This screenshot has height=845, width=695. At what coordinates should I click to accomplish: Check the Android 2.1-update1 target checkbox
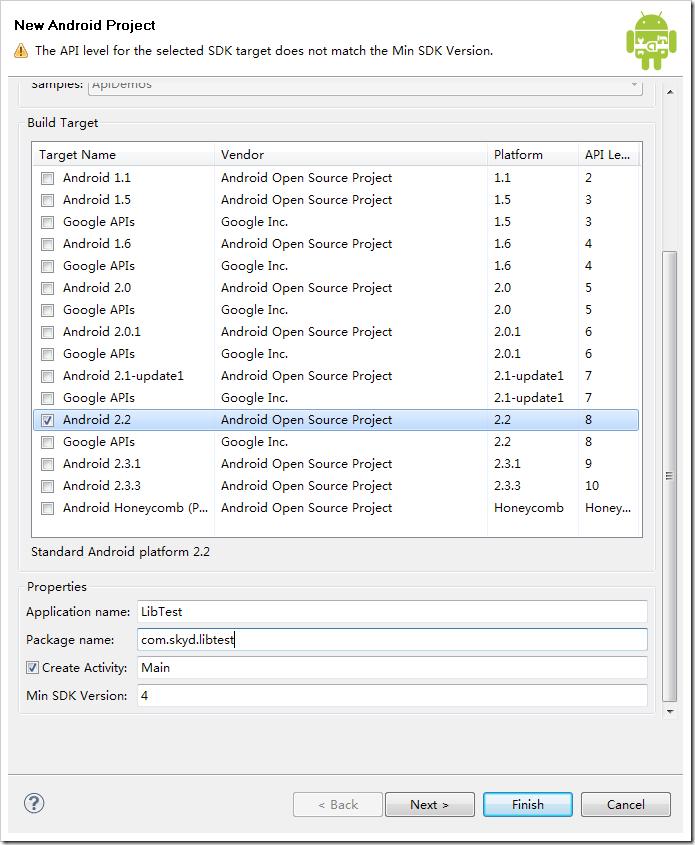(x=47, y=376)
